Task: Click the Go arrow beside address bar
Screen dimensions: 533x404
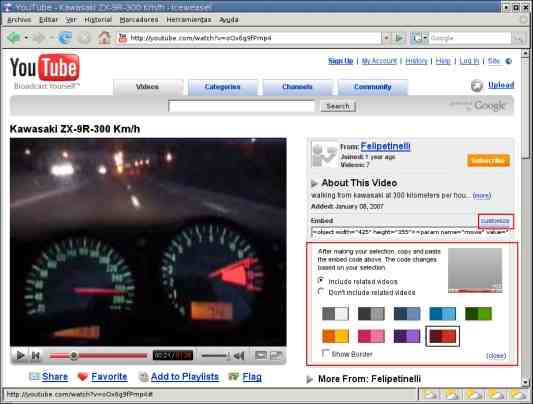Action: click(399, 38)
